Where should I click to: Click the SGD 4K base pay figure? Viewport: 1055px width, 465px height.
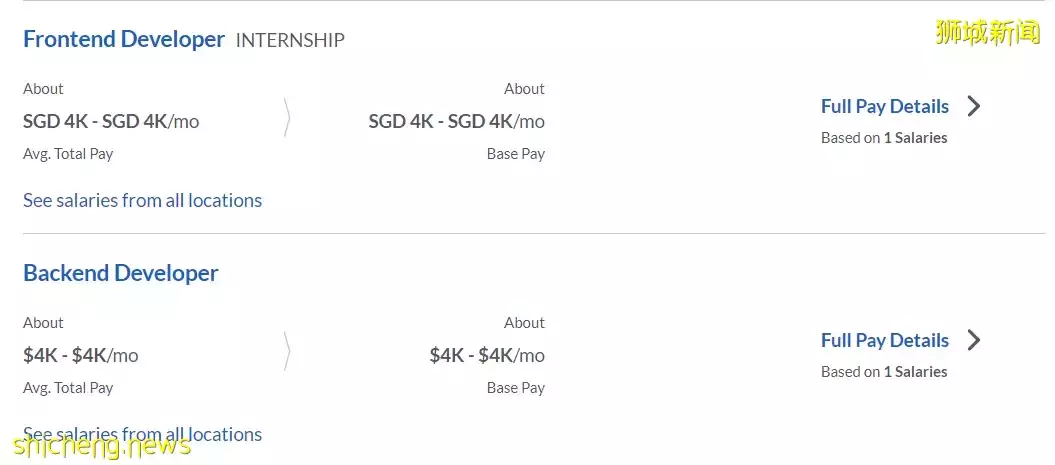[x=456, y=121]
